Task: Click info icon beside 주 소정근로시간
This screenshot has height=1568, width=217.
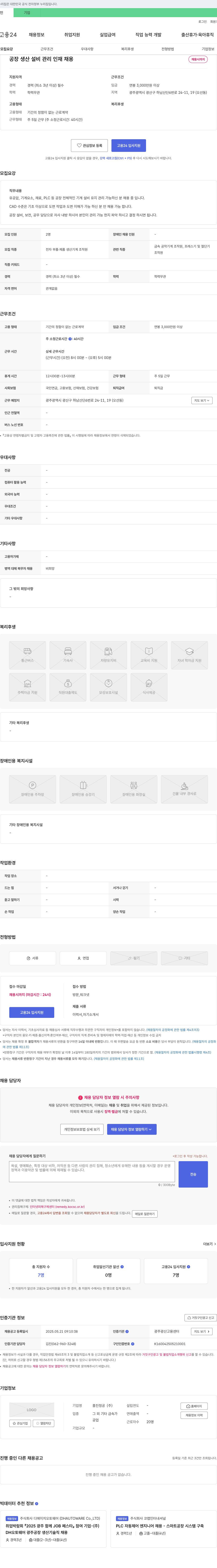Action: (x=70, y=339)
